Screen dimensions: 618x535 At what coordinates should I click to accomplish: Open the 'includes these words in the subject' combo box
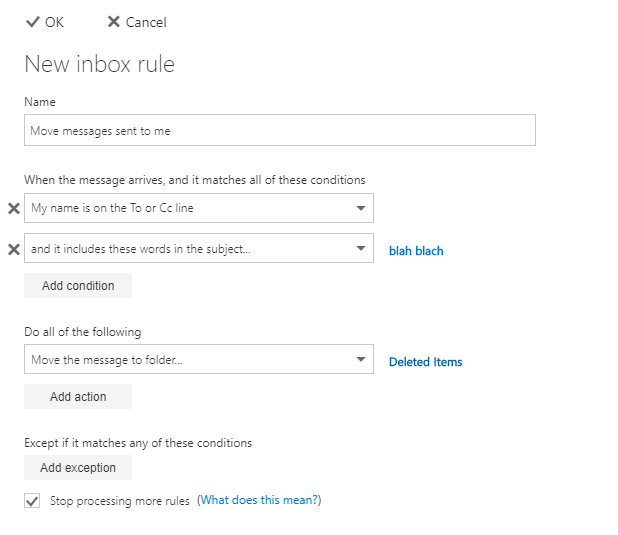pyautogui.click(x=190, y=249)
